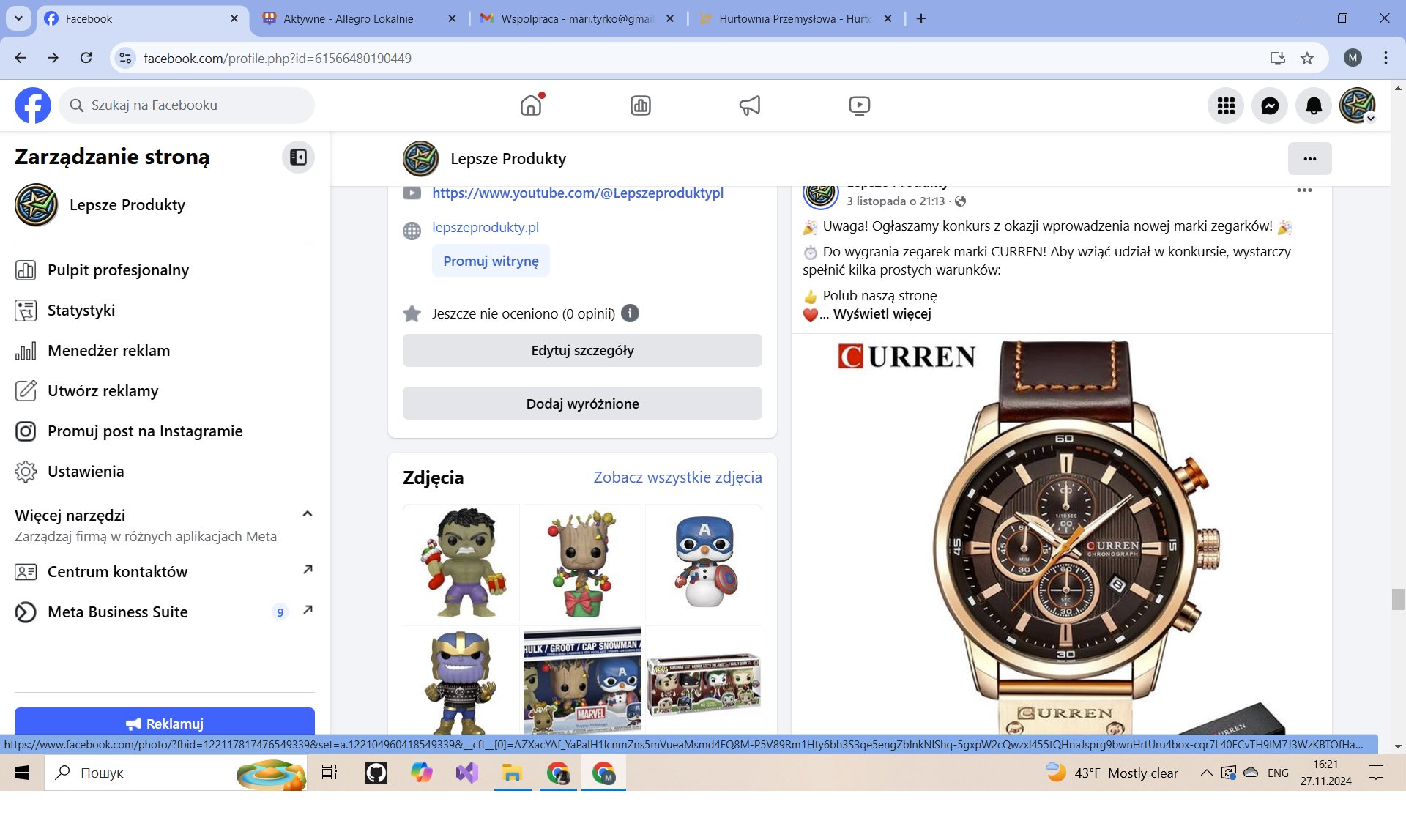Click the Reklamuj button

165,722
